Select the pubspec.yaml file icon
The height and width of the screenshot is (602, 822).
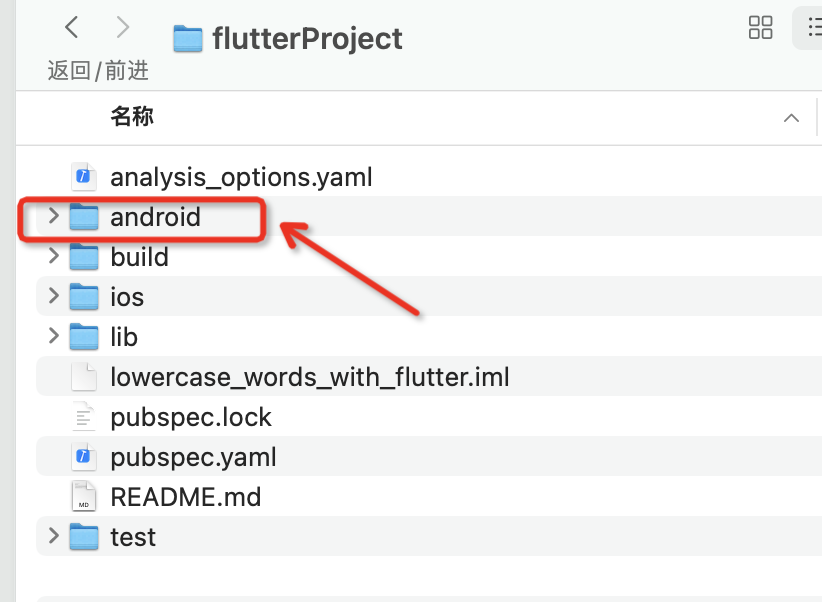tap(83, 456)
